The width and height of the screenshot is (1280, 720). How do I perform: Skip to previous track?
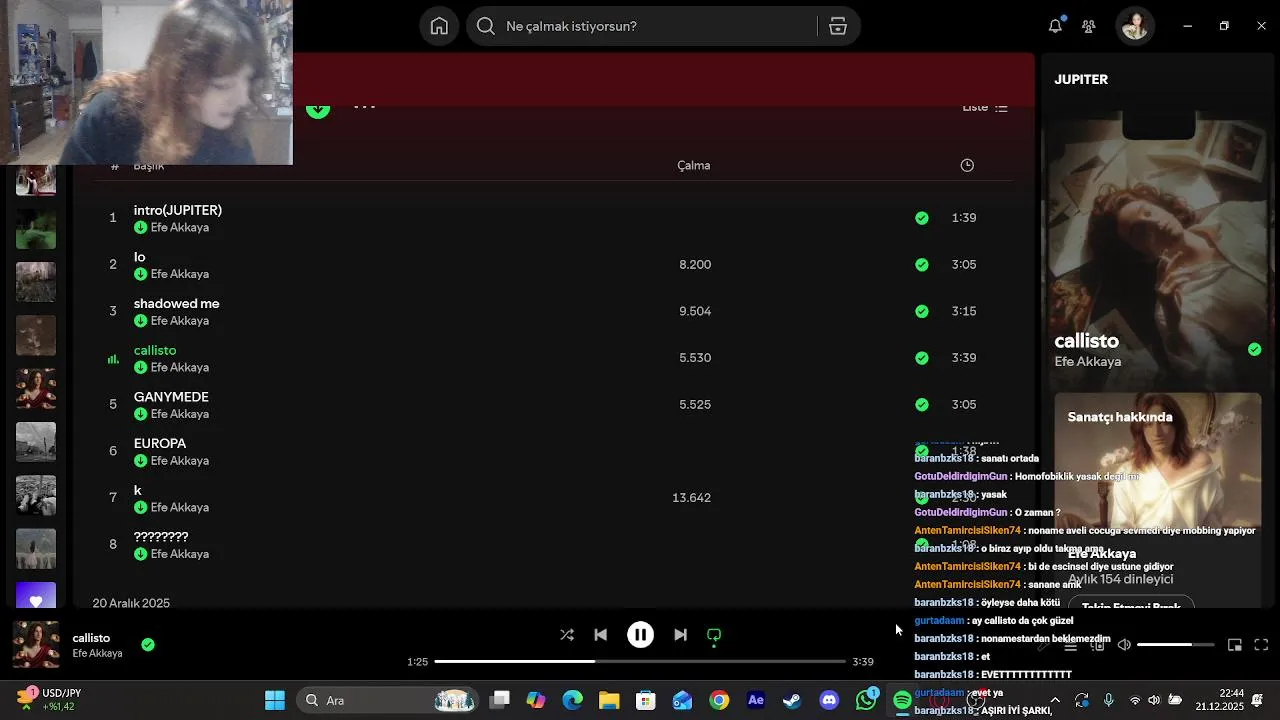pos(601,635)
